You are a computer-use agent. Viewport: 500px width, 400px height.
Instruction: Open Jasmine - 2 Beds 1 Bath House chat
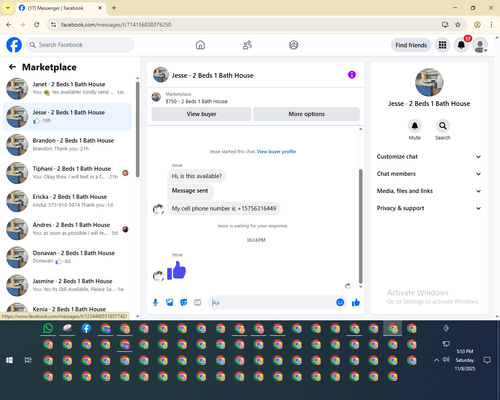point(67,285)
